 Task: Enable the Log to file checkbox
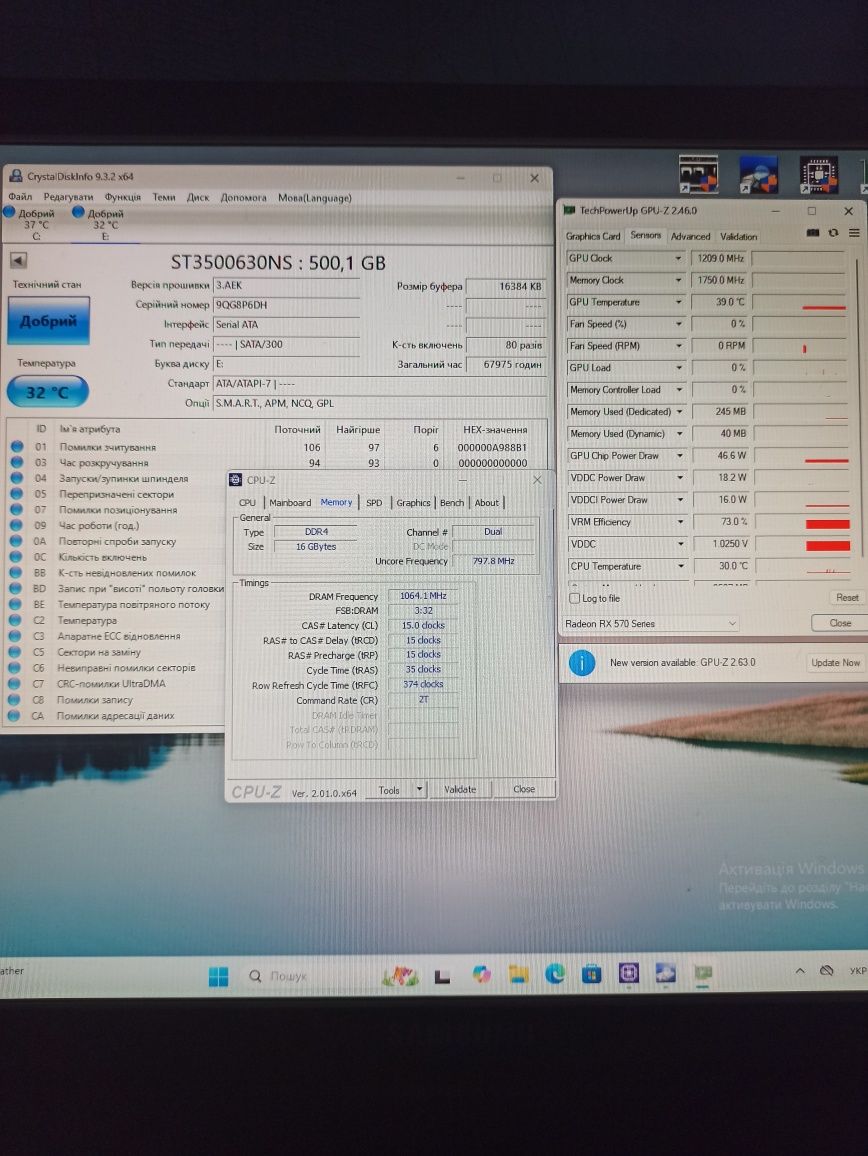[574, 599]
